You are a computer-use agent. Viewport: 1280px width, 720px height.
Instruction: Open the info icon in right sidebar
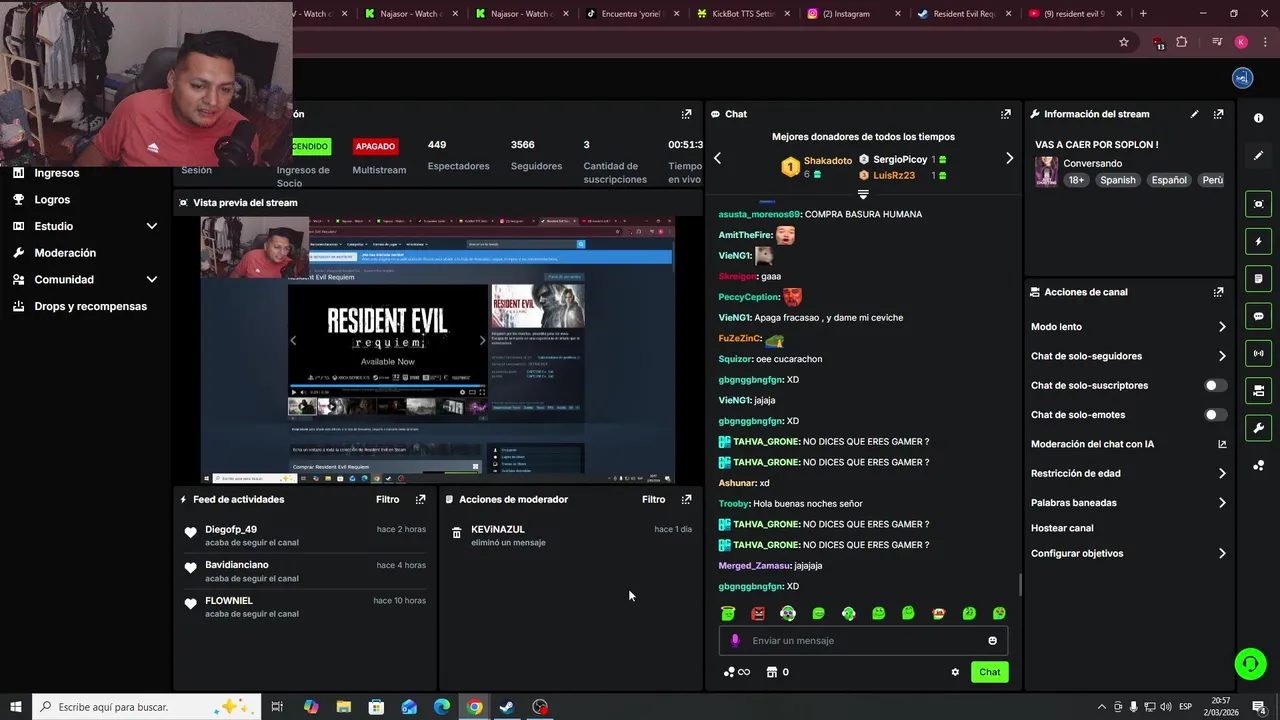click(1258, 118)
